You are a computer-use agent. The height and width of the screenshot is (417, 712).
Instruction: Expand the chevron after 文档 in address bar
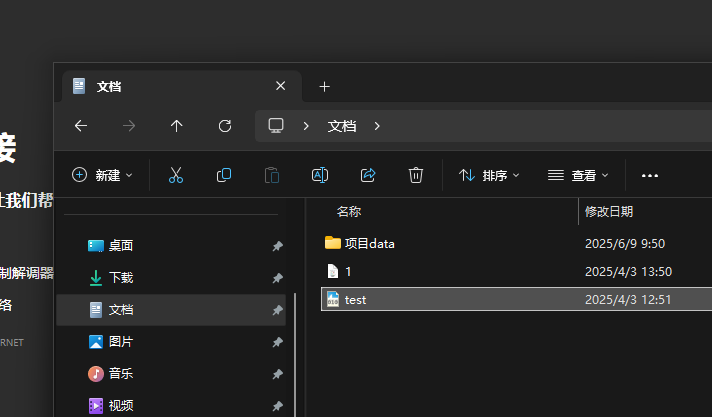click(x=377, y=126)
